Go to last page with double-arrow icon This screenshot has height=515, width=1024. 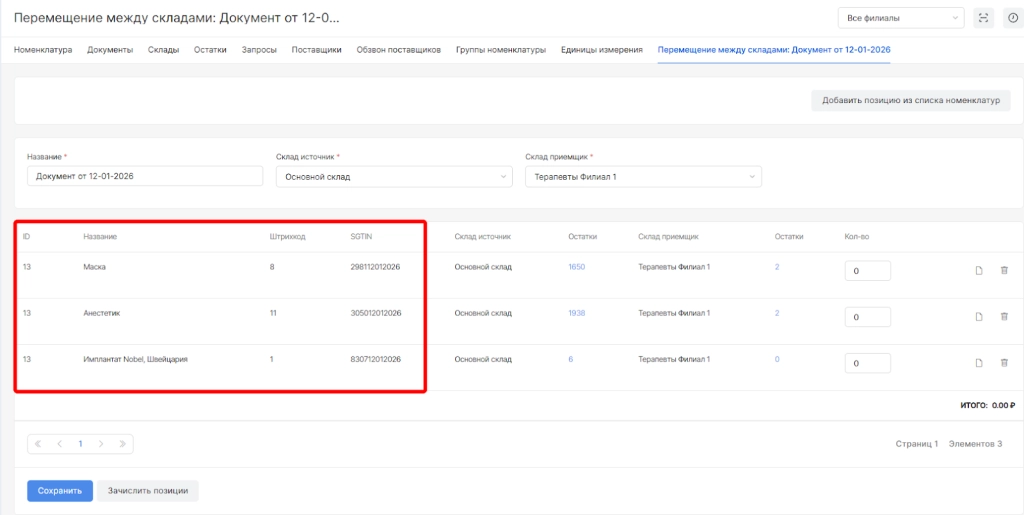point(121,443)
